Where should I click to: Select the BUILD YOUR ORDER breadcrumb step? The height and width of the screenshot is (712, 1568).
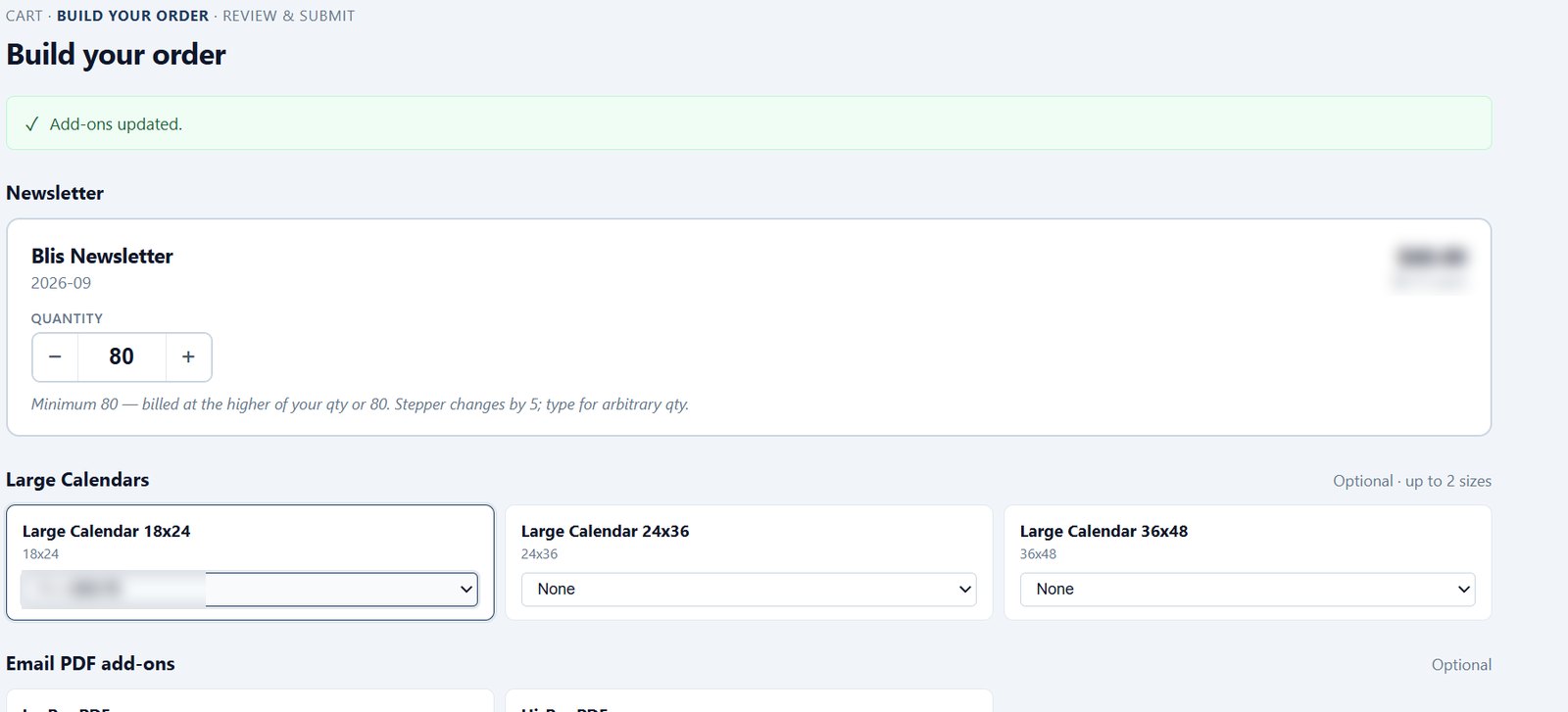click(132, 16)
